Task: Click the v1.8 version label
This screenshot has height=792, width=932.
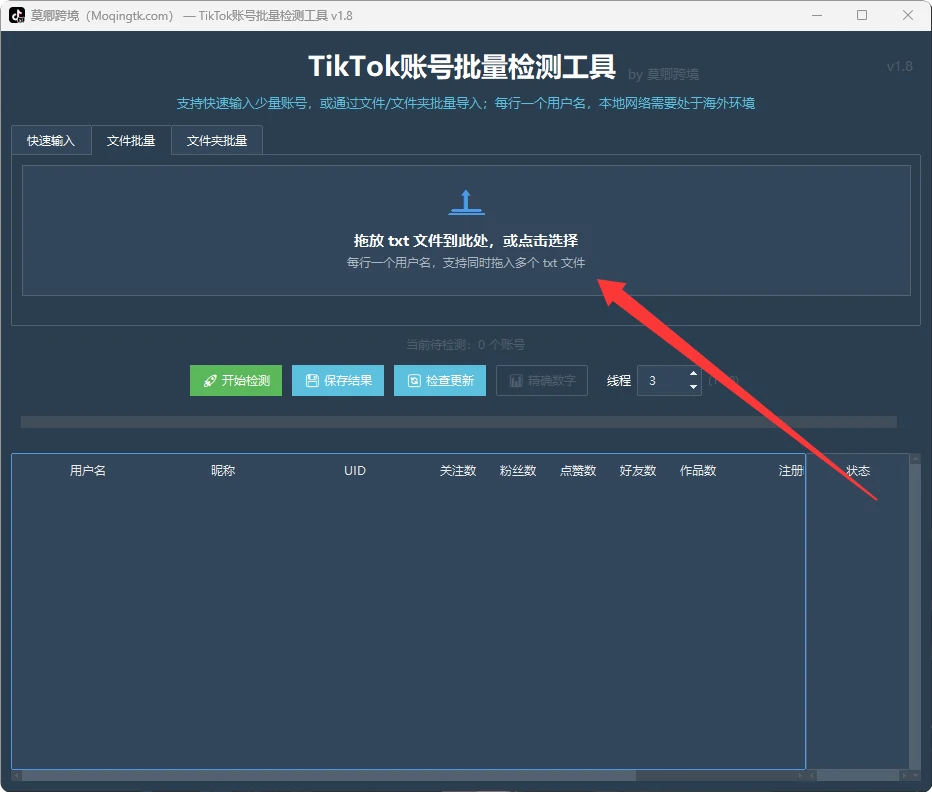Action: [899, 66]
